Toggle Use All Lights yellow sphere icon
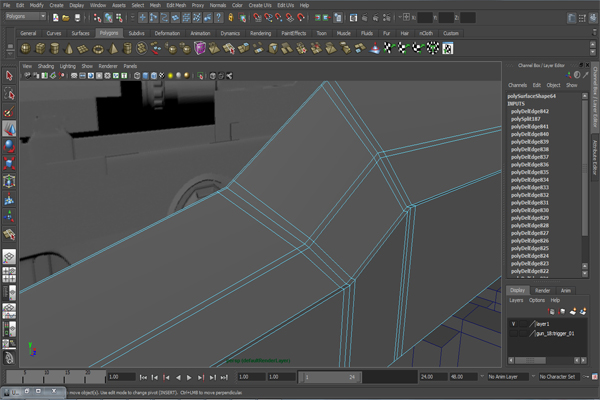 coord(170,76)
